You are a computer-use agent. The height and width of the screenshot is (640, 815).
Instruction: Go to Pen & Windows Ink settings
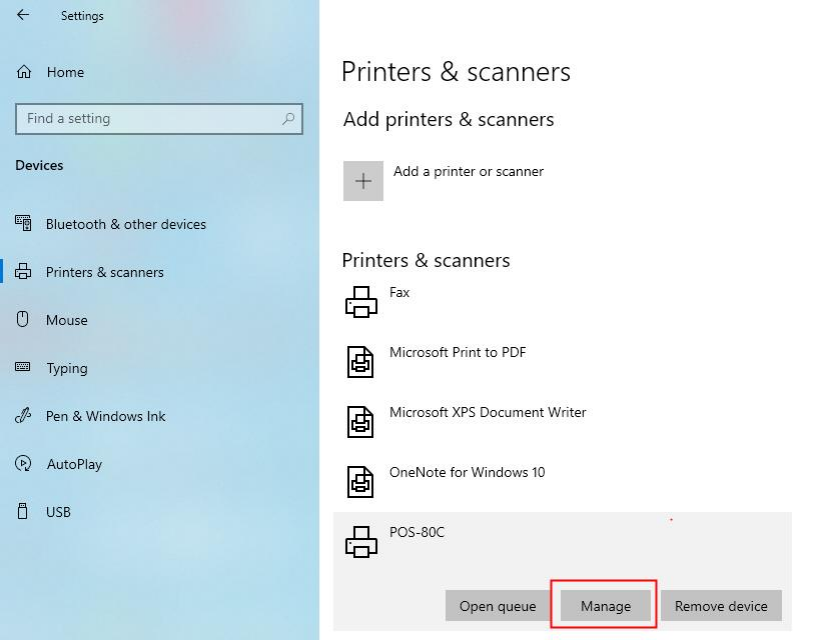click(105, 416)
